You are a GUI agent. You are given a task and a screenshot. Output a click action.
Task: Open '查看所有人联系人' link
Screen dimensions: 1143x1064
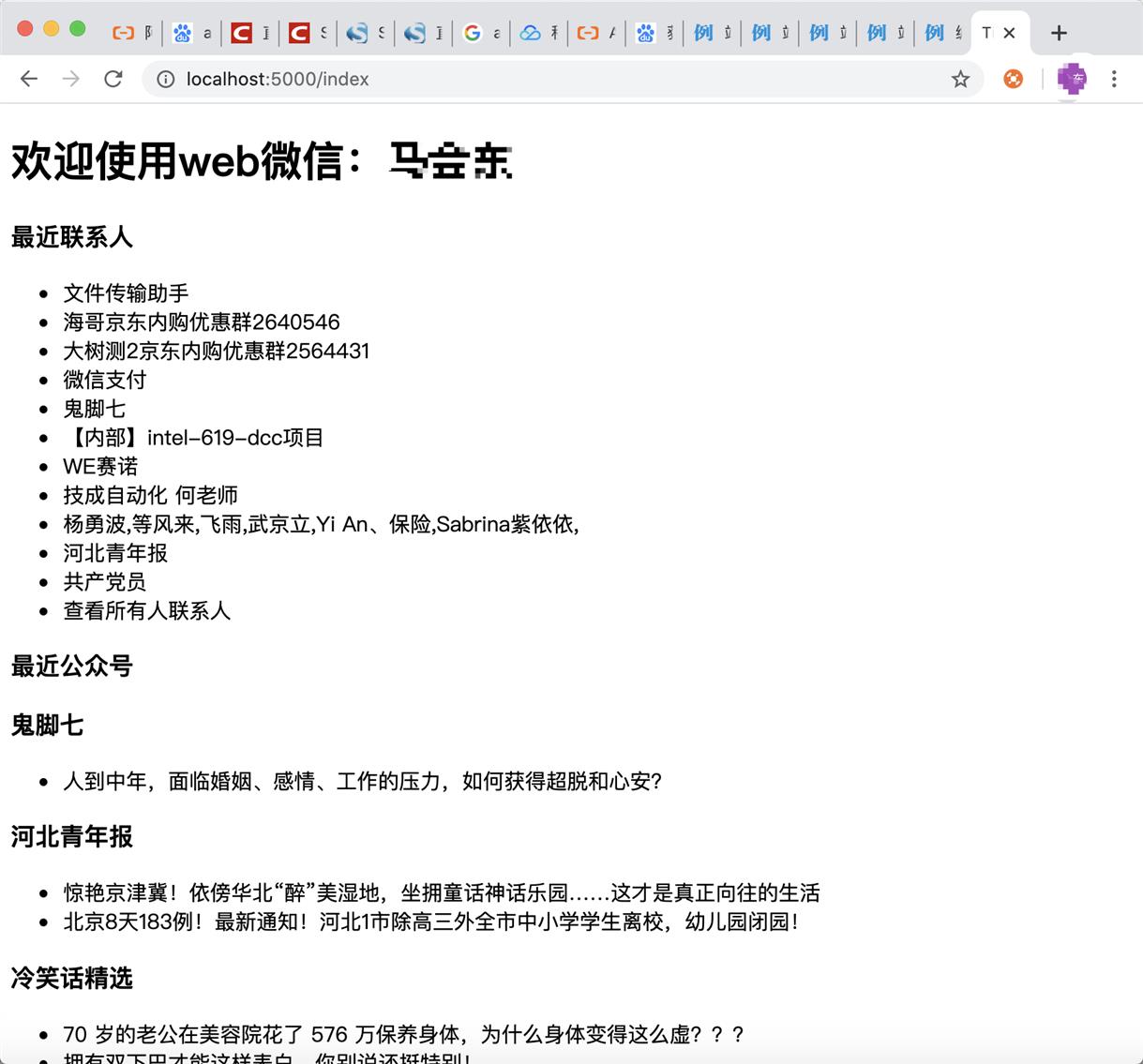(146, 611)
